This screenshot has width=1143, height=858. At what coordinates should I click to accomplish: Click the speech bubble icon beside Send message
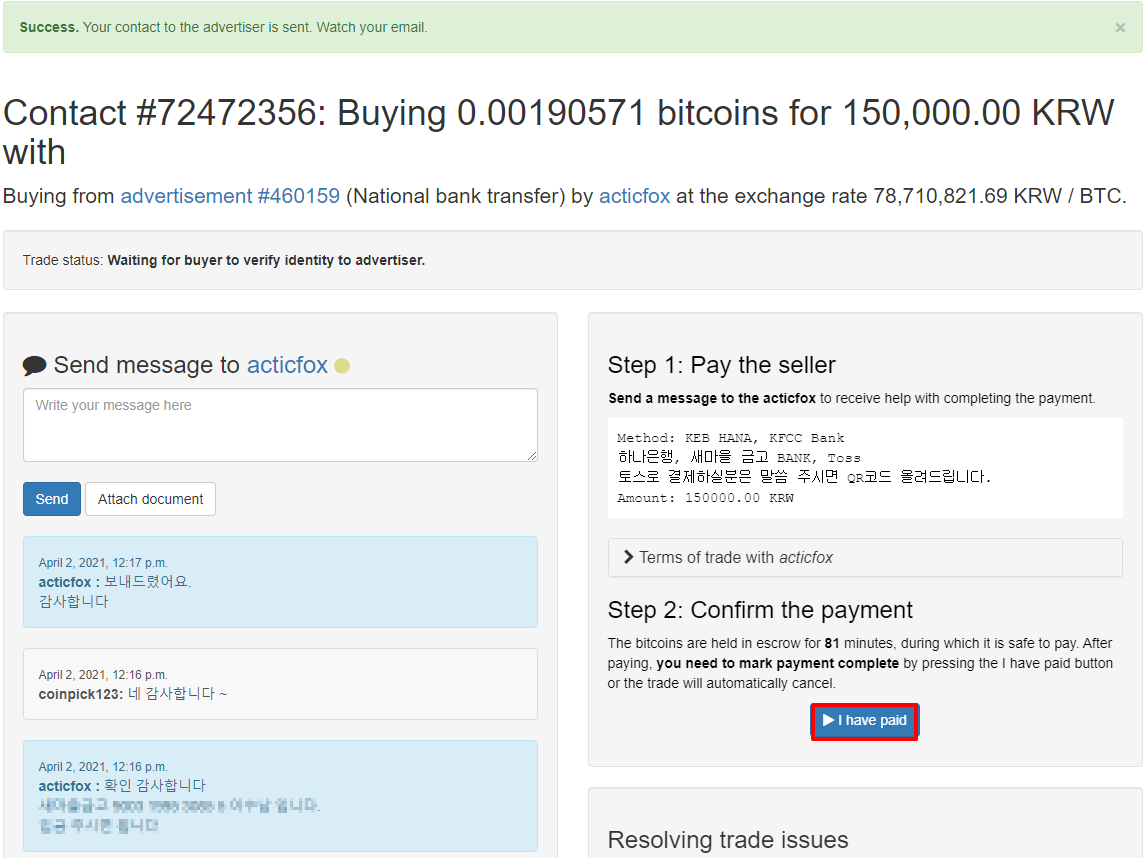35,364
